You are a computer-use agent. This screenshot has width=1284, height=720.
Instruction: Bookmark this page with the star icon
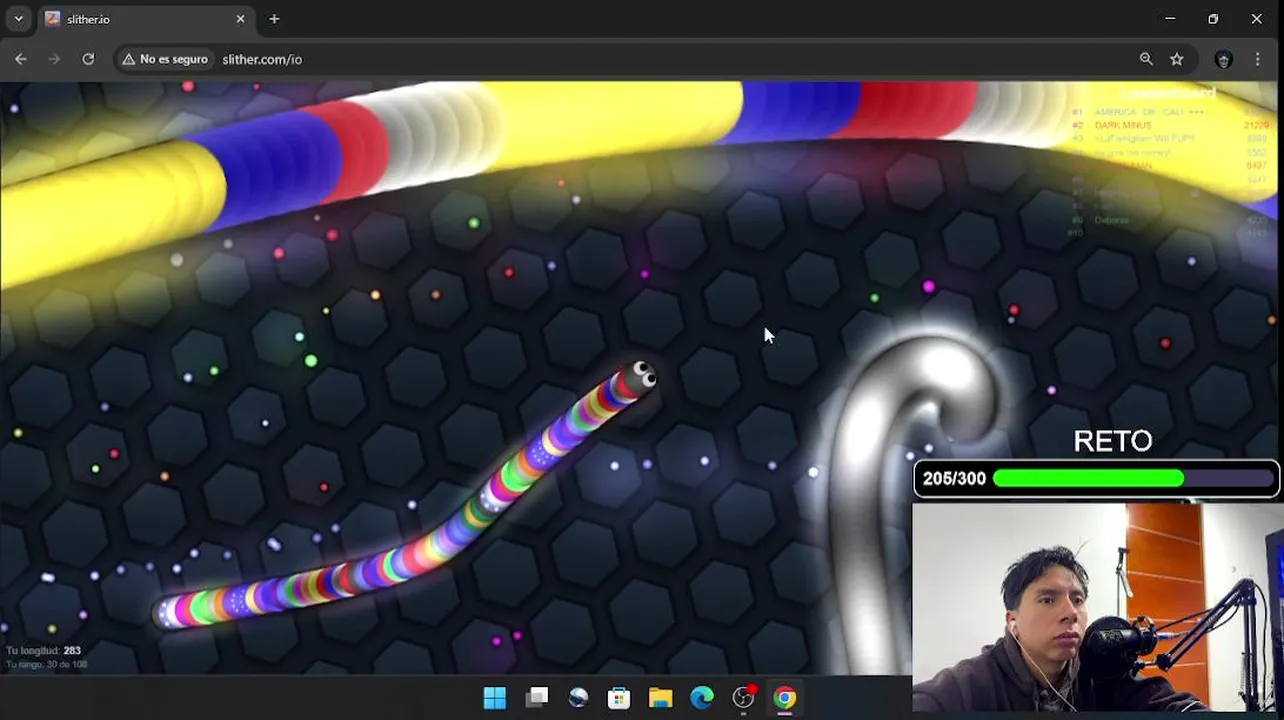coord(1177,59)
